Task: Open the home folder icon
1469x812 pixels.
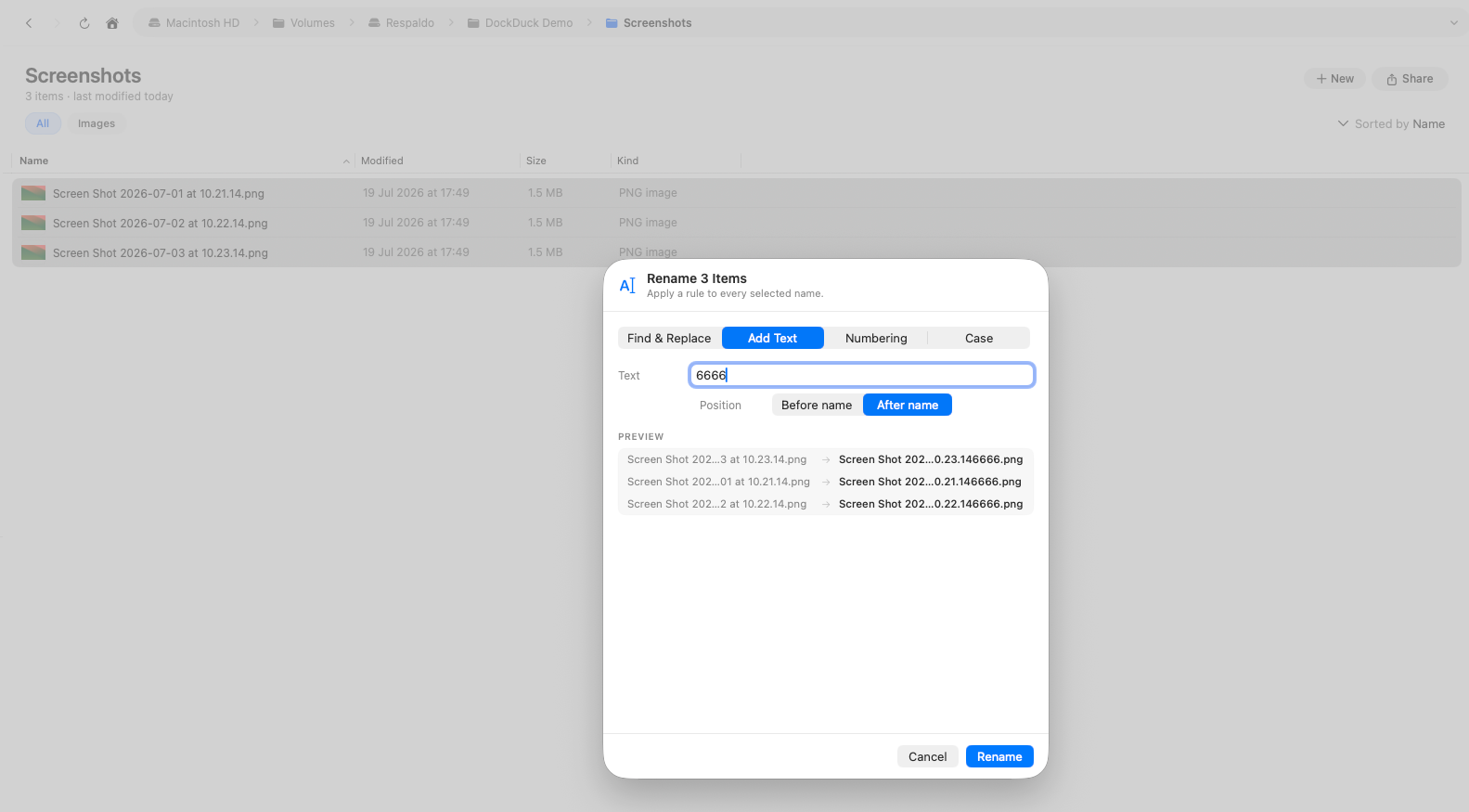Action: pyautogui.click(x=112, y=23)
